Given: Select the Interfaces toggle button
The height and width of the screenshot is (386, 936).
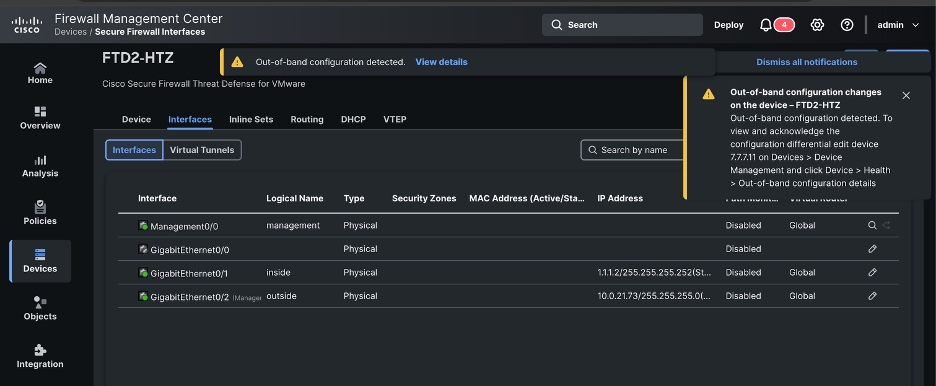Looking at the screenshot, I should pyautogui.click(x=134, y=150).
